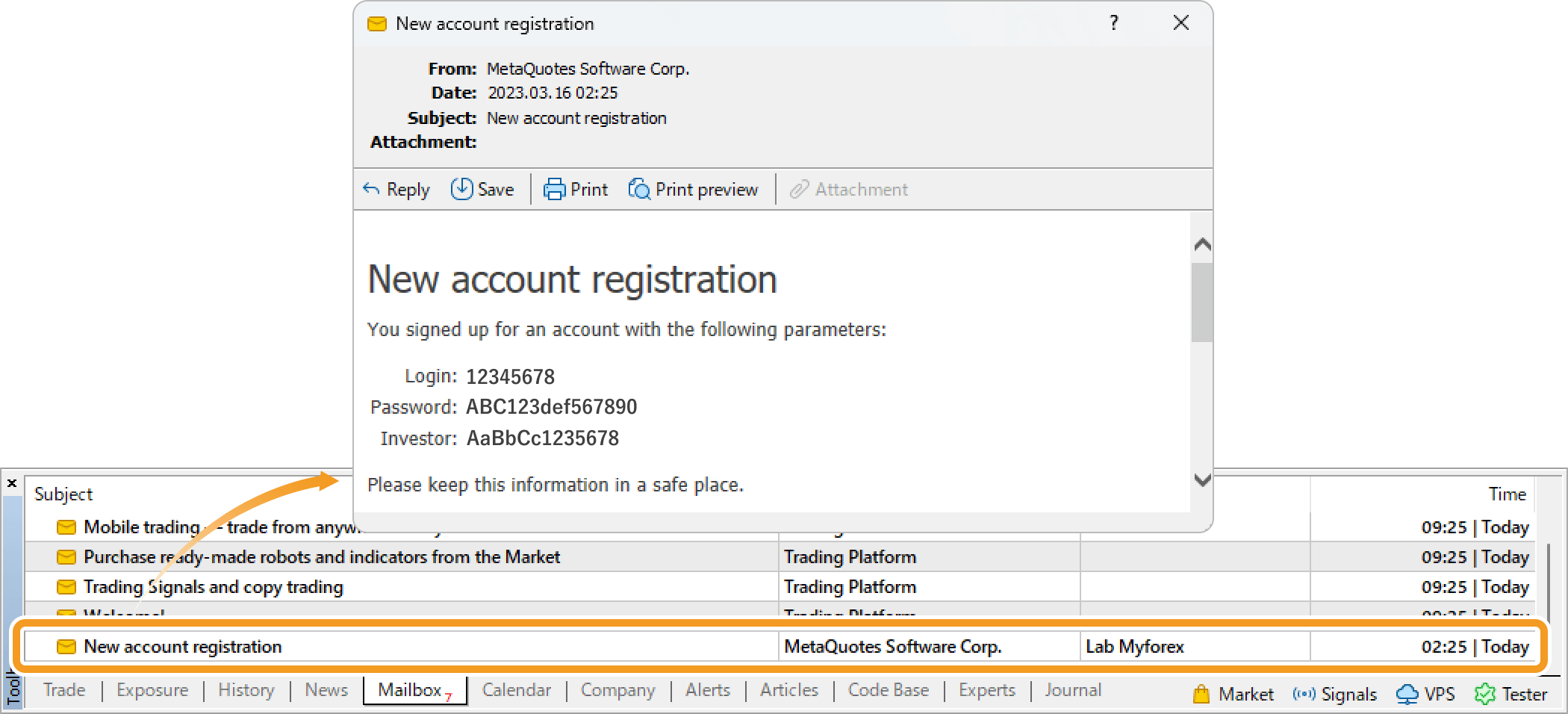Click the Print button label

click(589, 190)
